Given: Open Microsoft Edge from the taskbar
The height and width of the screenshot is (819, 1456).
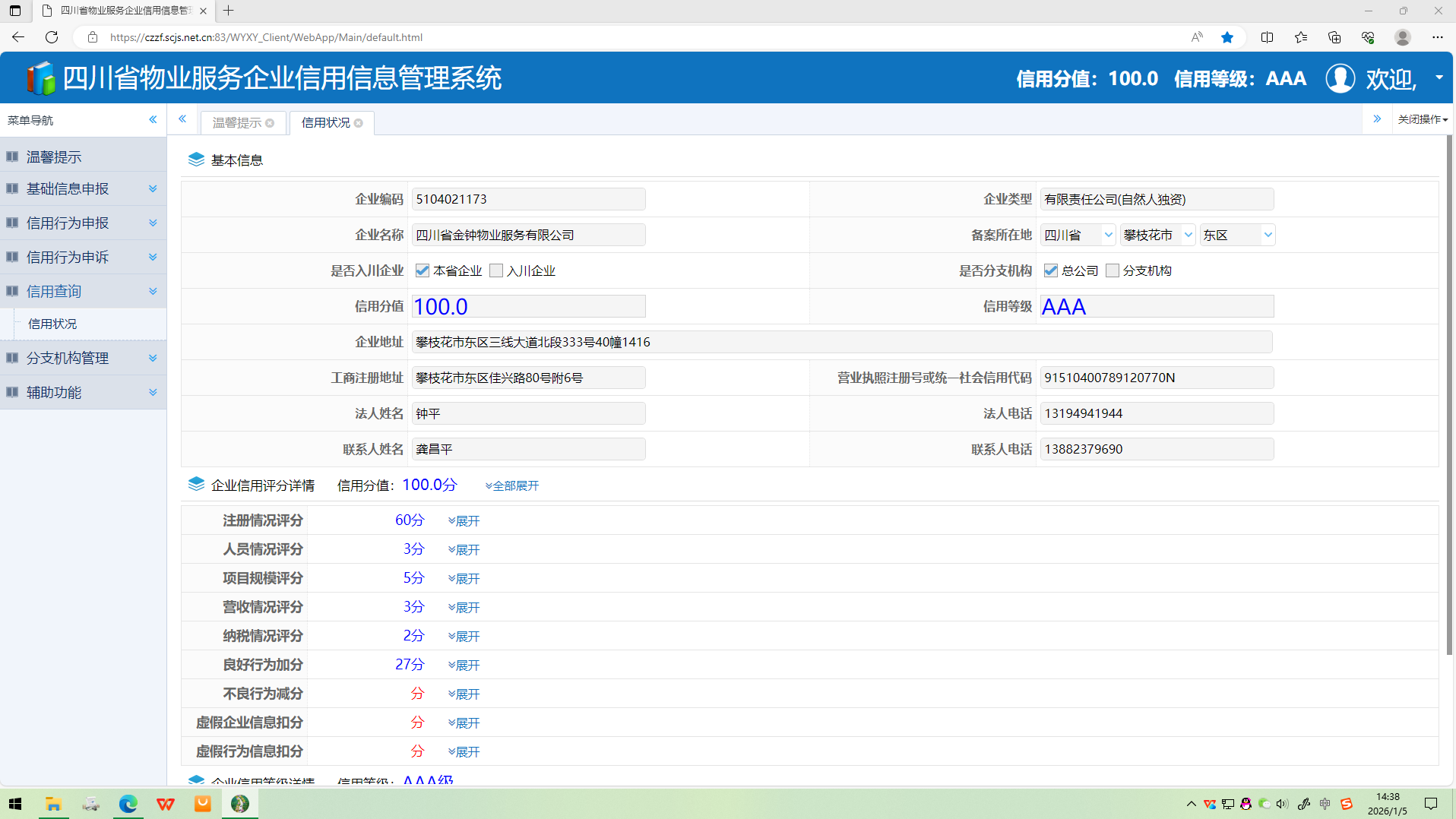Looking at the screenshot, I should tap(128, 804).
